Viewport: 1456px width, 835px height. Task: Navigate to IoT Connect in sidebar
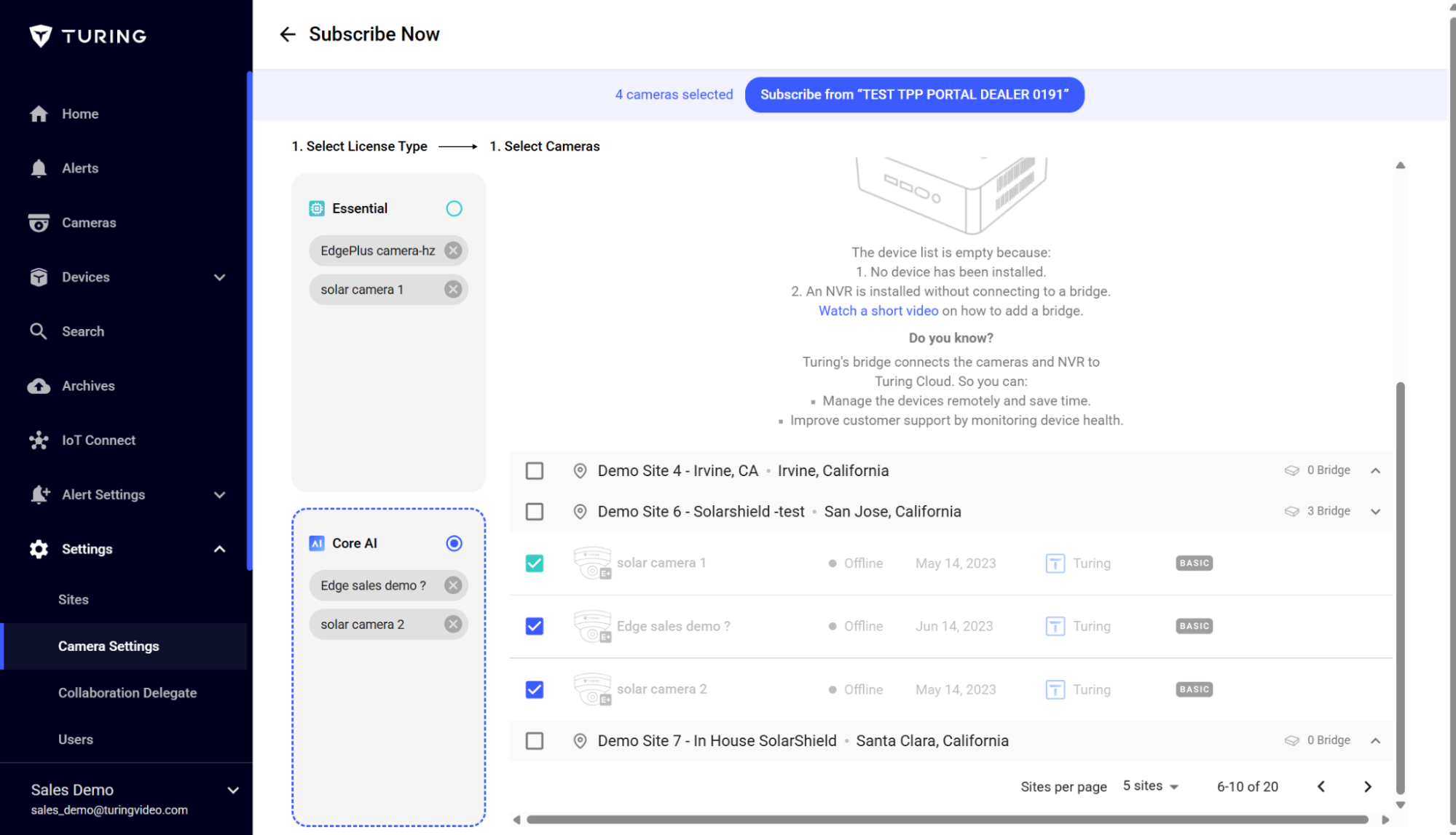(x=98, y=440)
